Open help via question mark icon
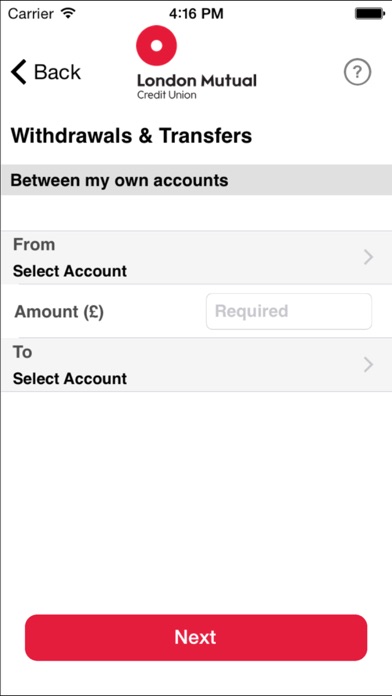The width and height of the screenshot is (392, 696). click(x=357, y=72)
